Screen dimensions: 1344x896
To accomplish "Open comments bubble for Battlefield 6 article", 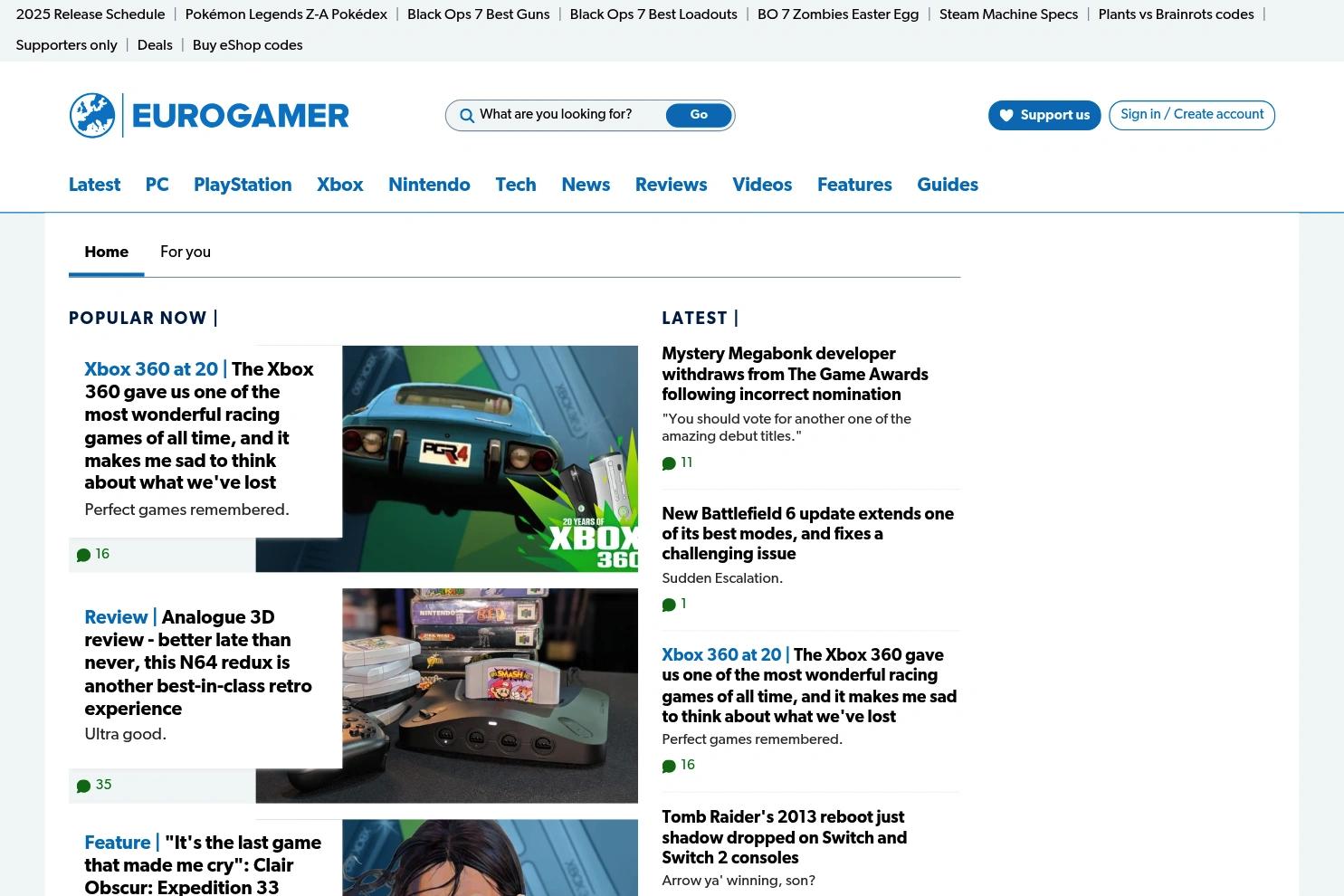I will tap(669, 605).
